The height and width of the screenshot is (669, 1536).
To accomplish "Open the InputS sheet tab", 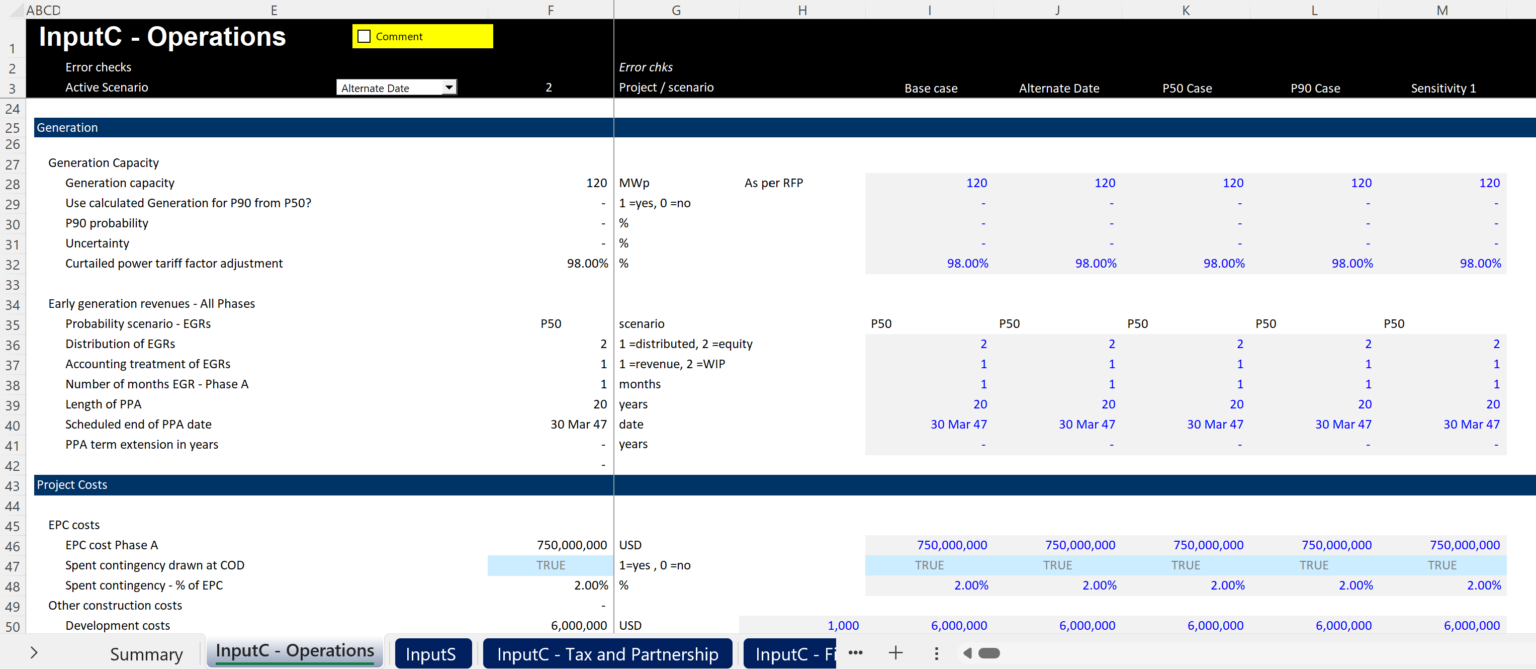I will (x=430, y=654).
